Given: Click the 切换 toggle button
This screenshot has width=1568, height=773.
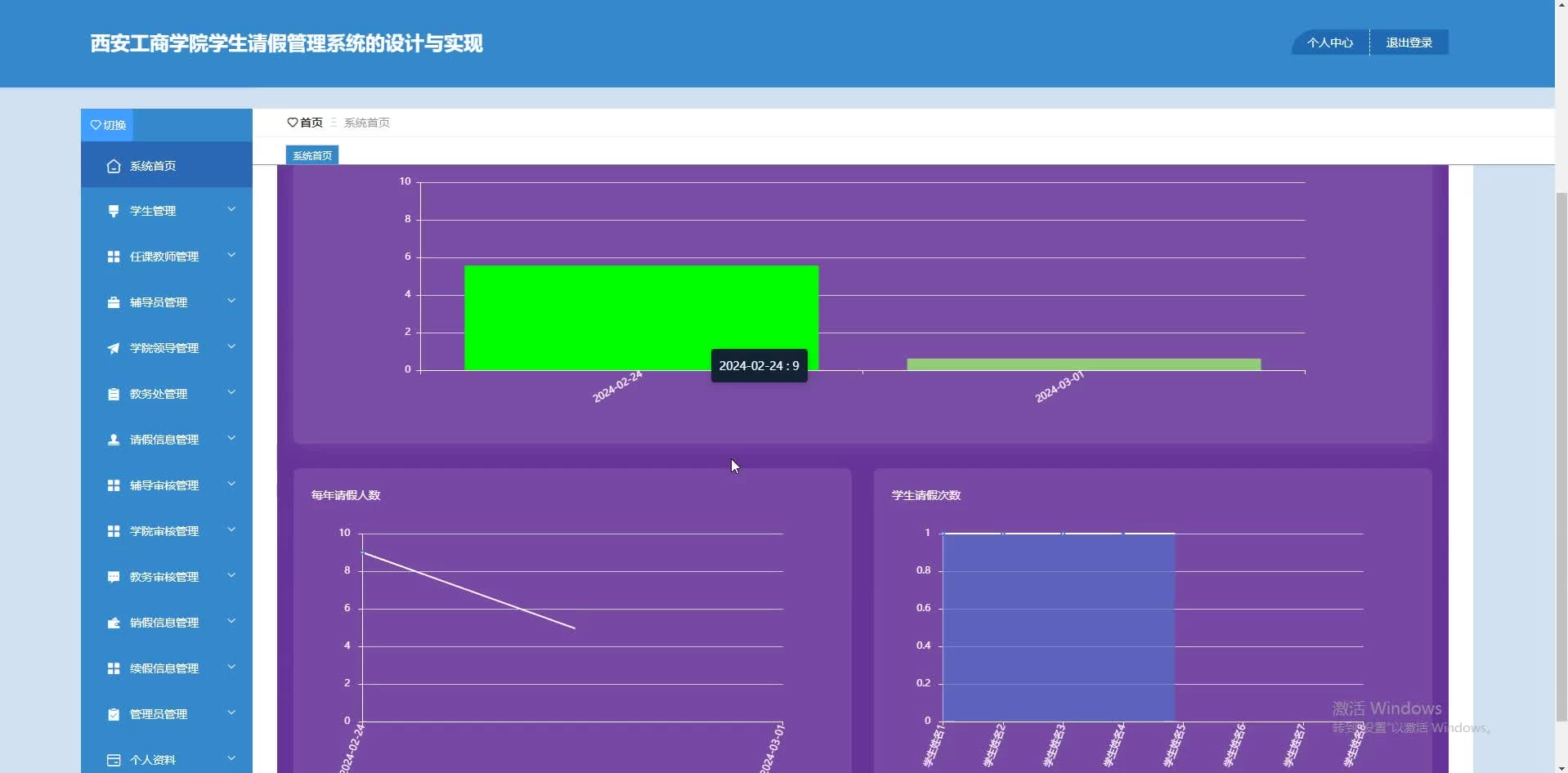Looking at the screenshot, I should click(x=107, y=125).
